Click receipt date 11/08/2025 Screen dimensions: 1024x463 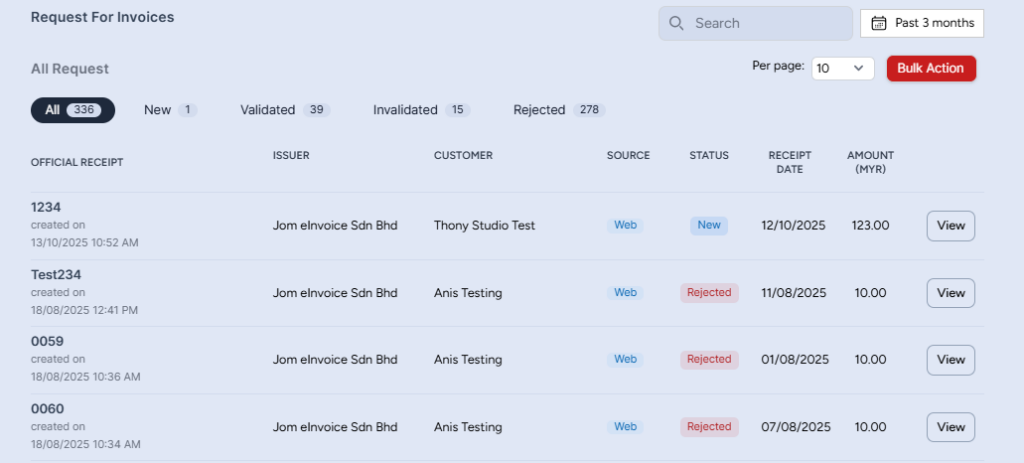point(793,293)
